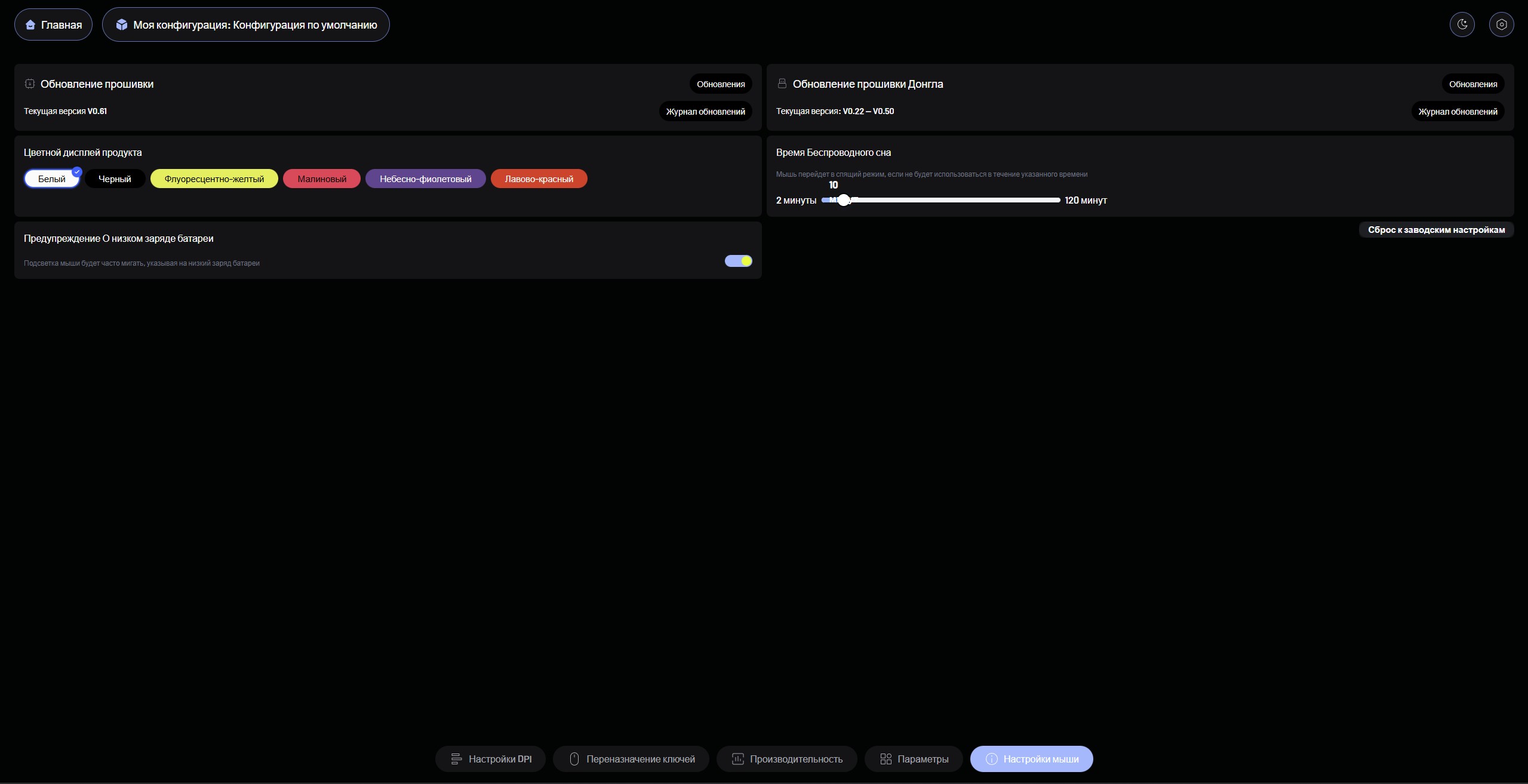The height and width of the screenshot is (784, 1528).
Task: Open the Настройки DPI tab
Action: 490,759
